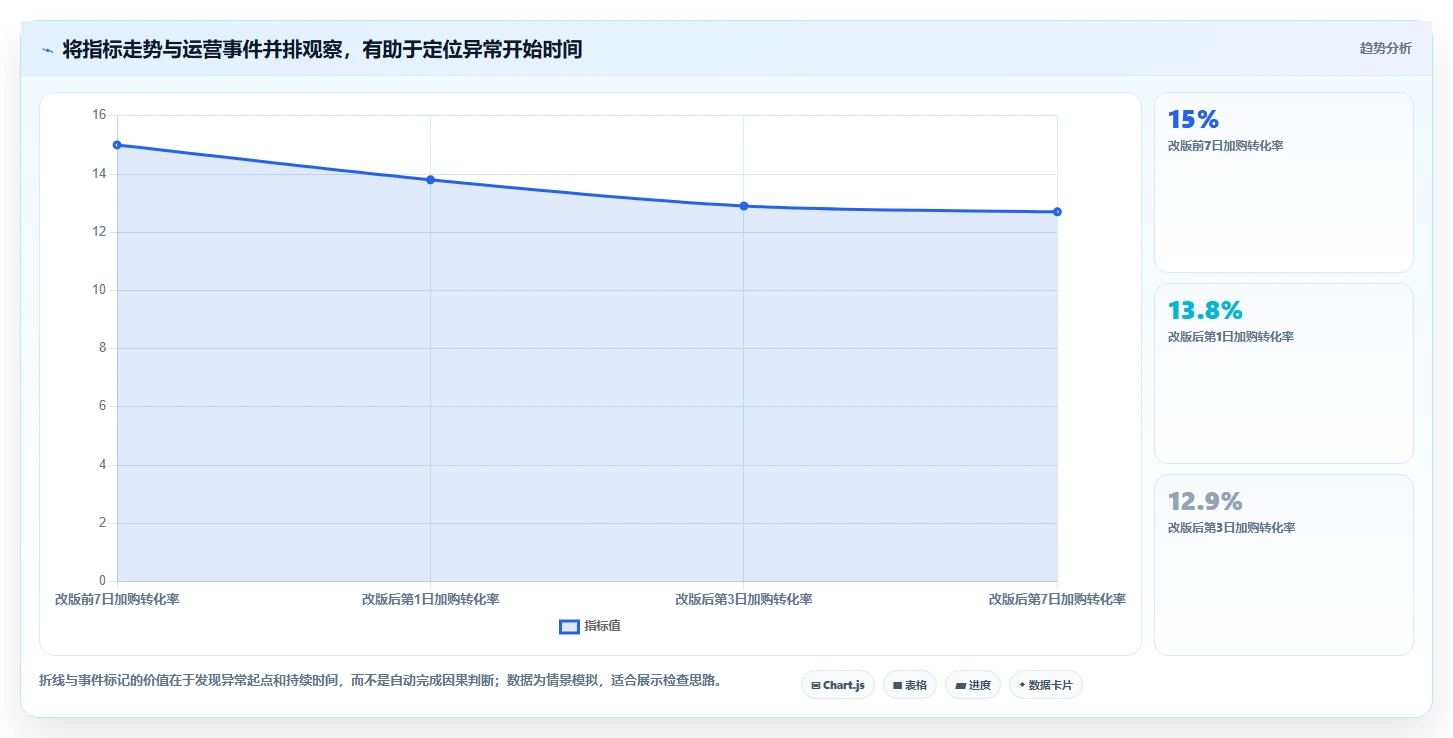This screenshot has height=738, width=1453.
Task: Click the data point at 改版前7日加购转化率
Action: coord(117,145)
